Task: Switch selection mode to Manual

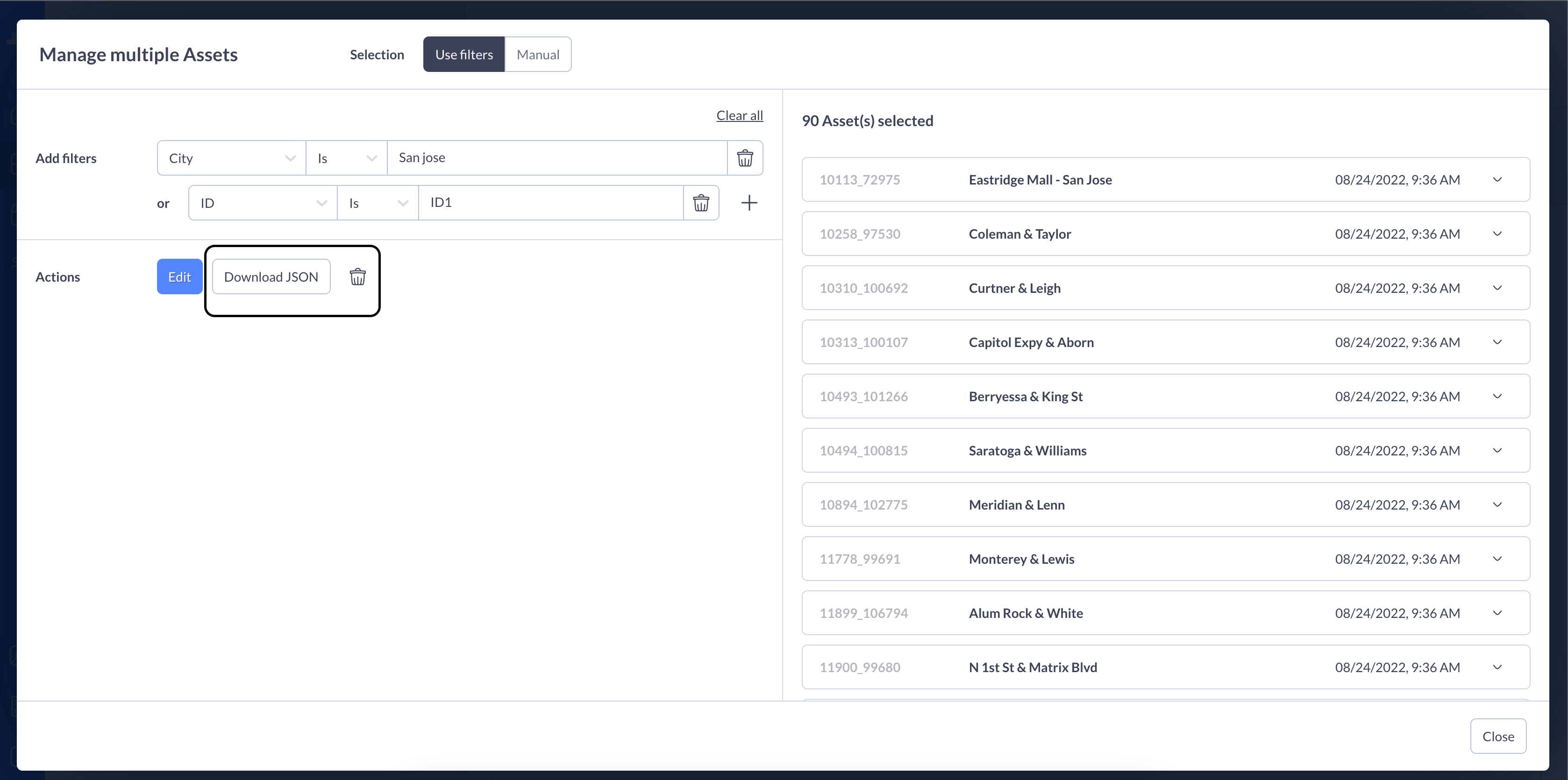Action: pyautogui.click(x=537, y=55)
